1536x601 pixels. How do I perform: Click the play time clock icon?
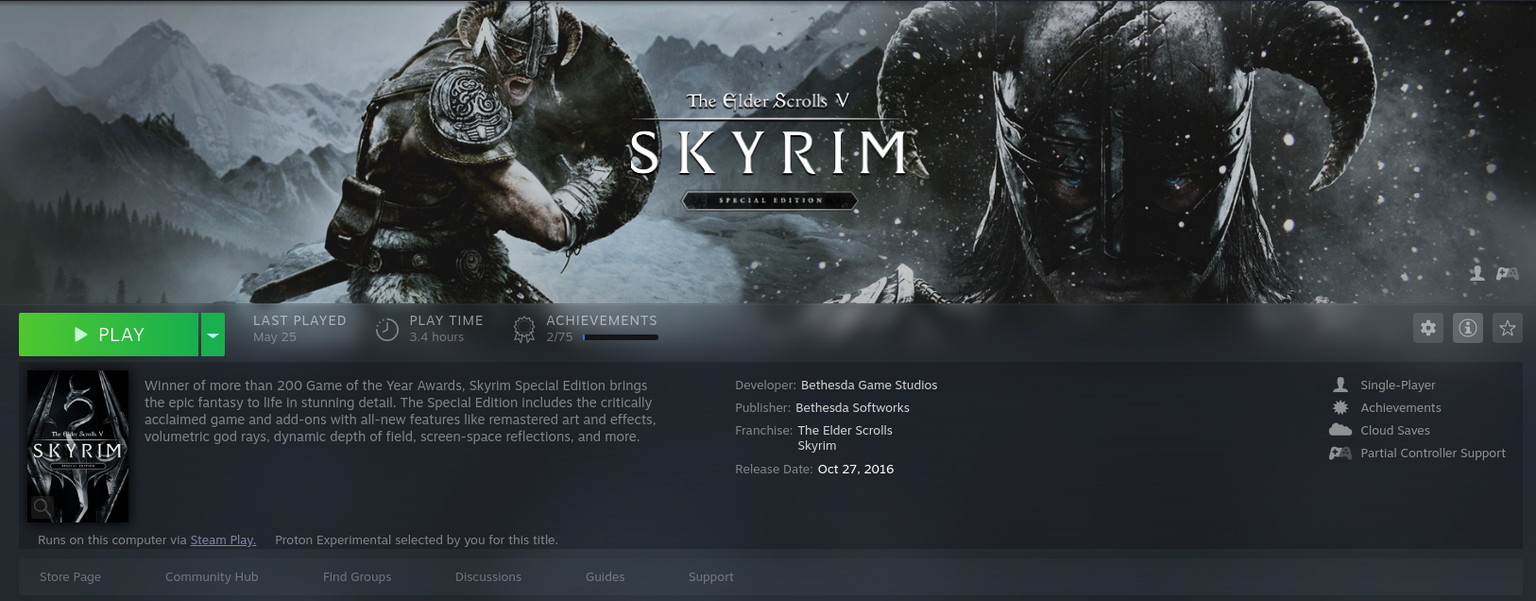pyautogui.click(x=387, y=328)
